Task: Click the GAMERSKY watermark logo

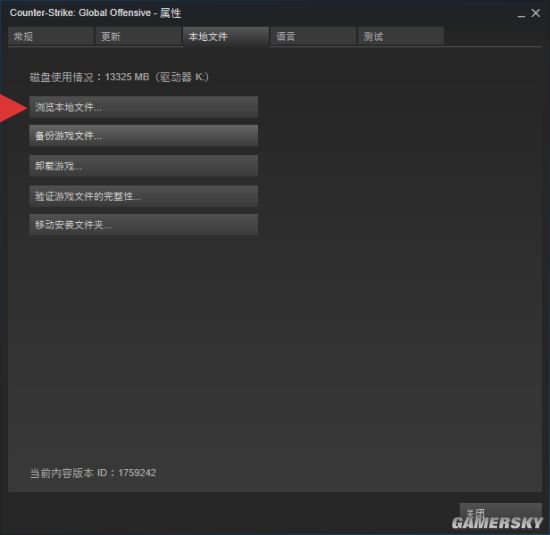Action: [x=497, y=523]
